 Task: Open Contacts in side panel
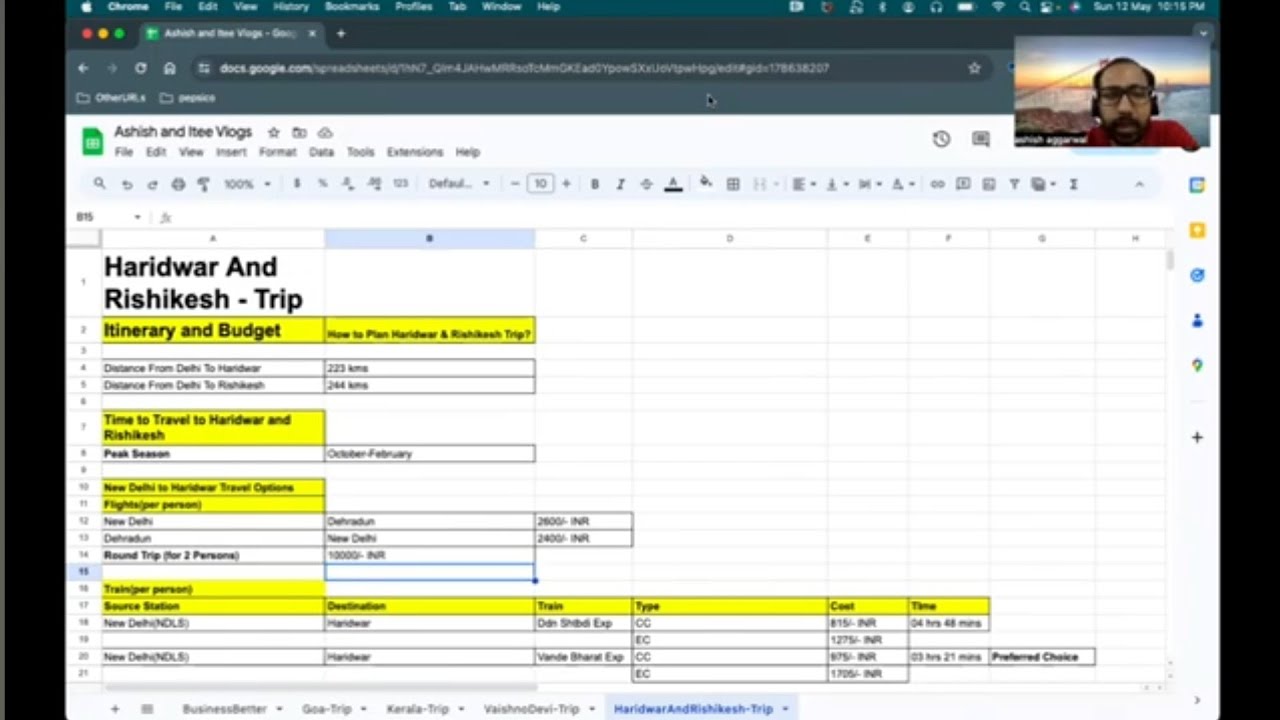tap(1197, 321)
